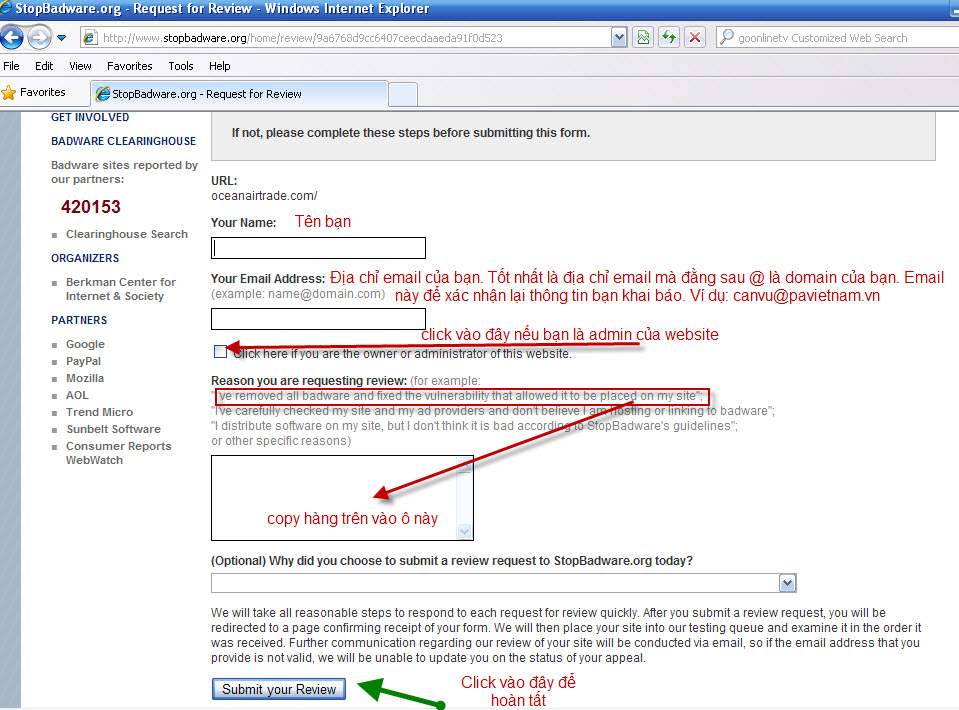The width and height of the screenshot is (959, 710).
Task: Click the Submit your Review button
Action: [279, 689]
